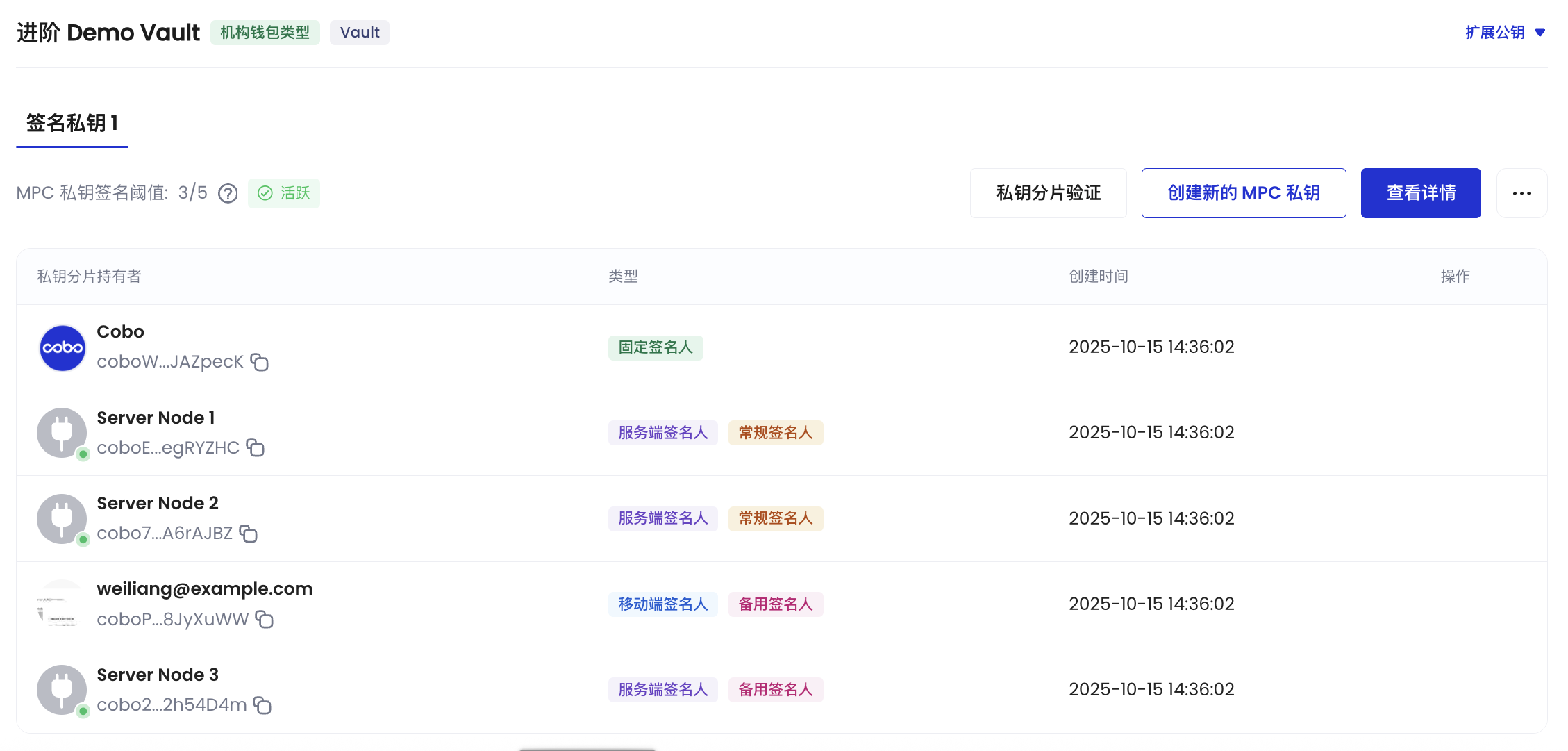
Task: Click the 活跃 status badge
Action: pos(283,193)
